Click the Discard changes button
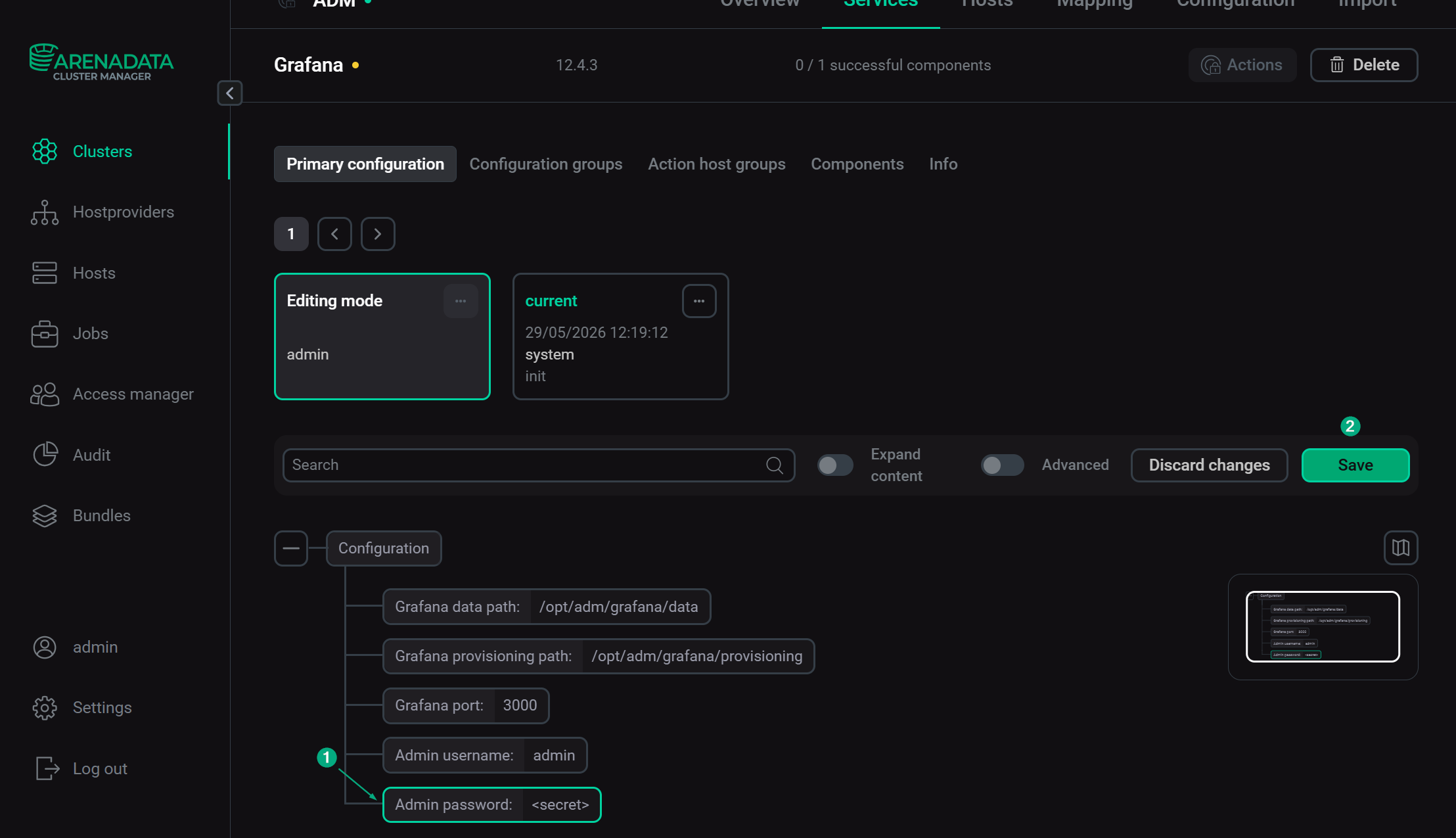Viewport: 1456px width, 838px height. tap(1210, 465)
